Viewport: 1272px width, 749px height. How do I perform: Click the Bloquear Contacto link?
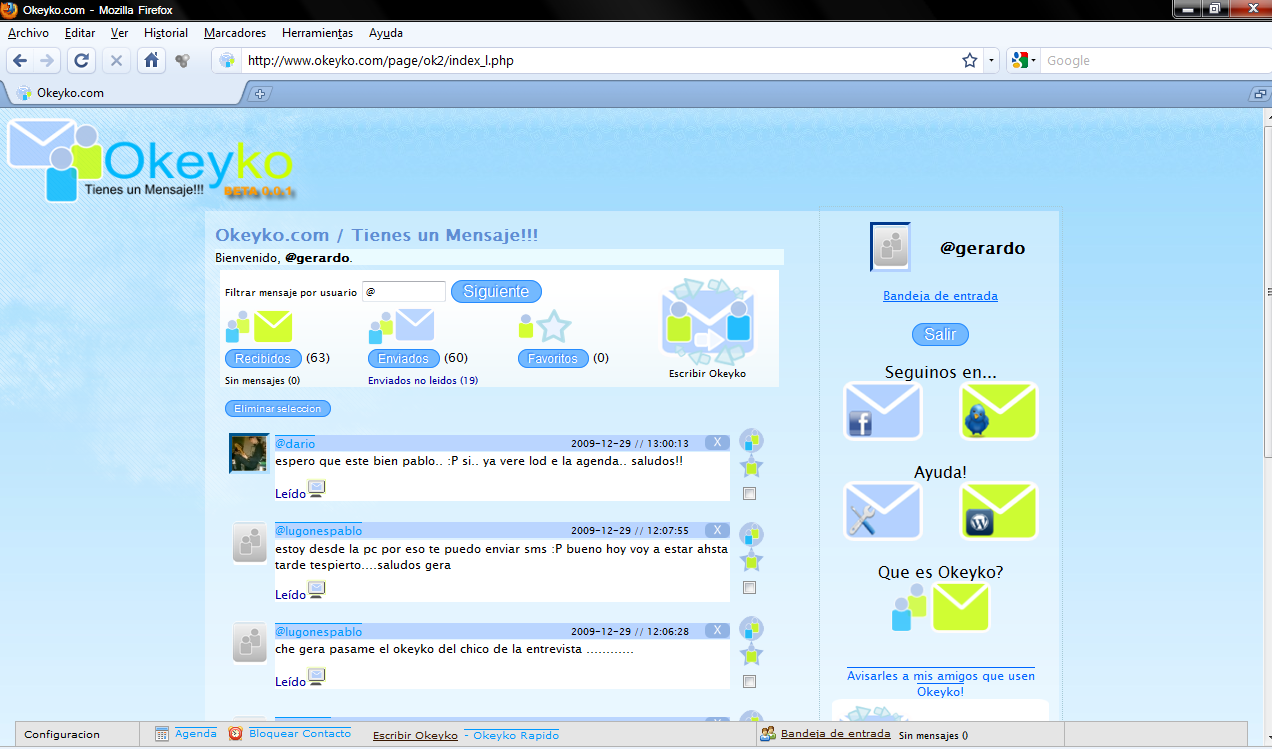pos(300,734)
